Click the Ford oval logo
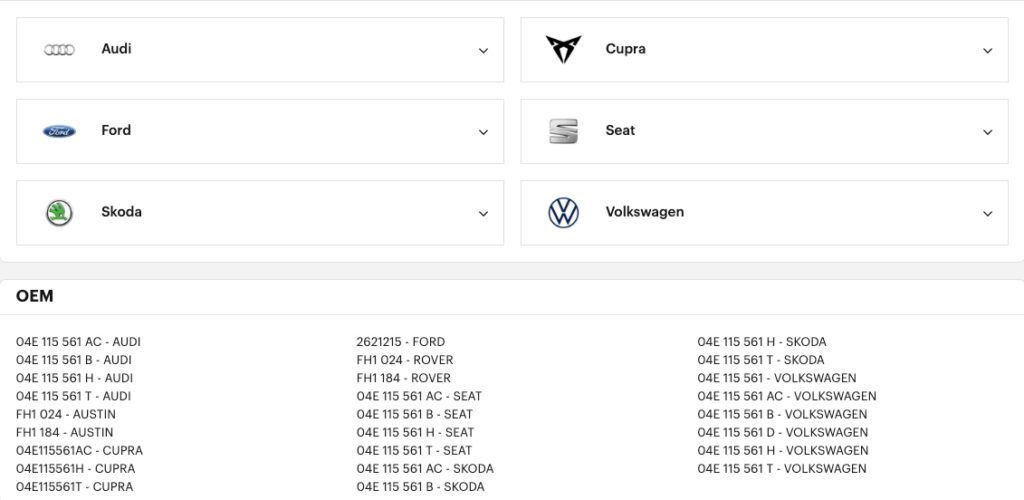The height and width of the screenshot is (500, 1024). (60, 131)
